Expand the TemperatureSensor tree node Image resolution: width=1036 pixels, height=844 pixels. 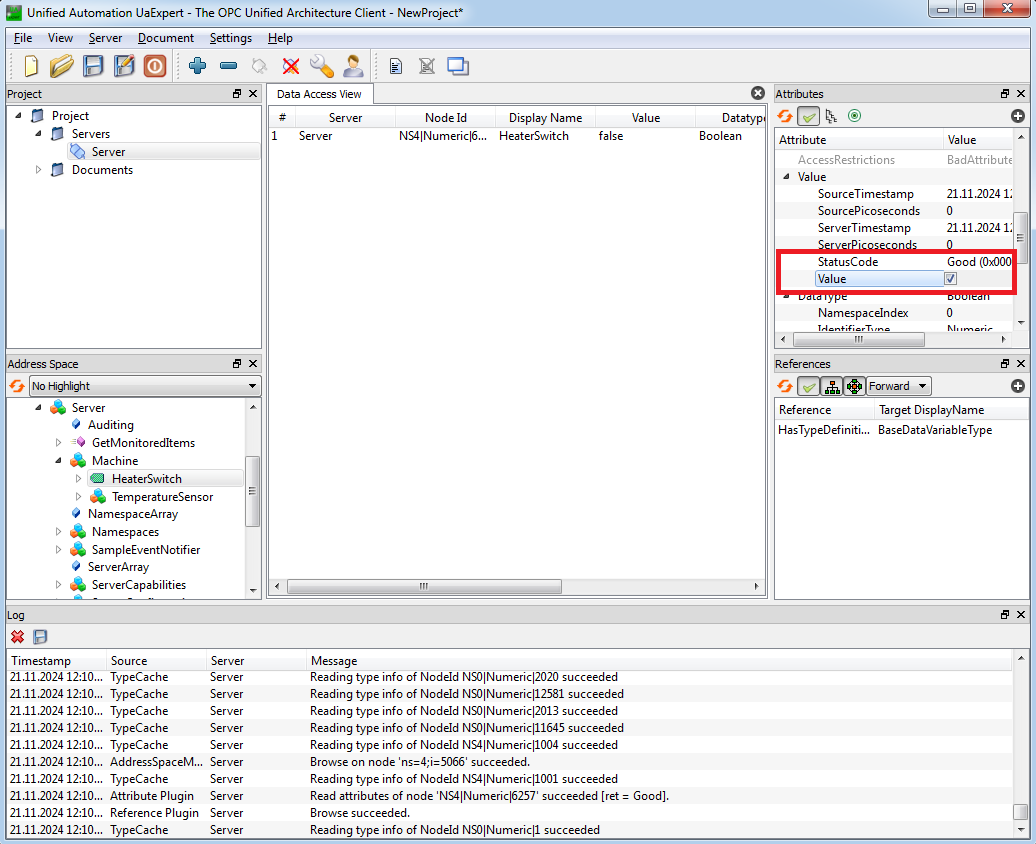click(79, 496)
